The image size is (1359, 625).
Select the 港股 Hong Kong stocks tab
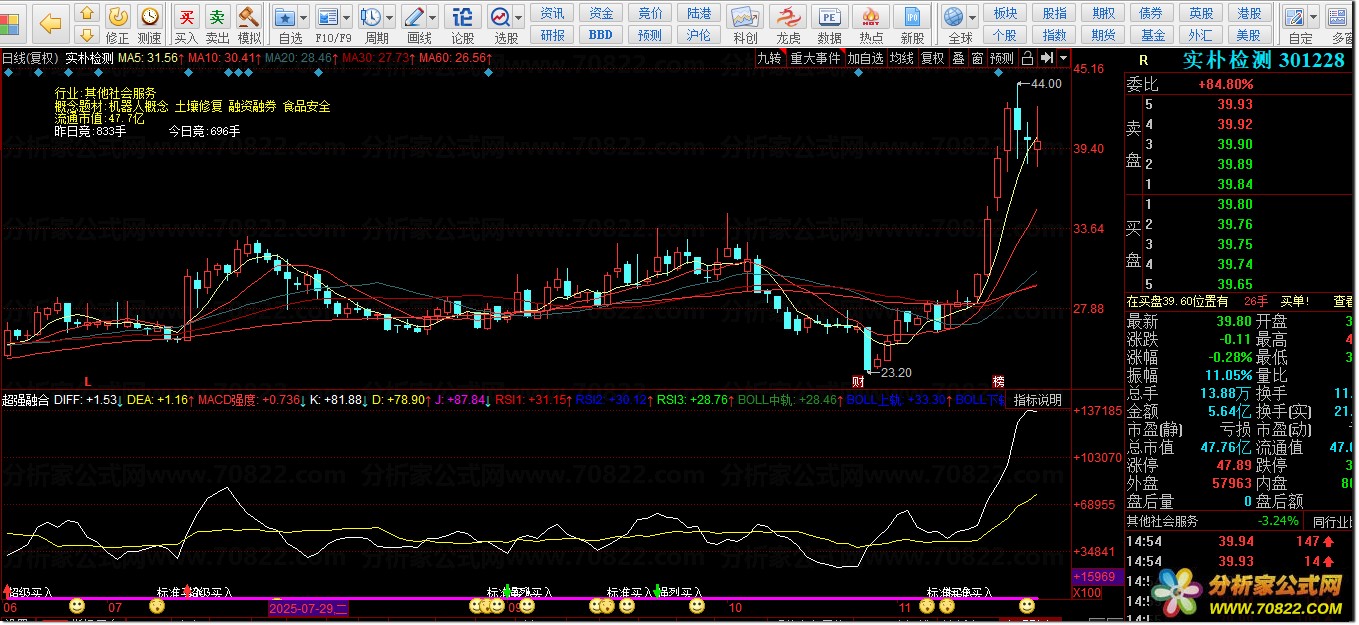[x=1248, y=13]
